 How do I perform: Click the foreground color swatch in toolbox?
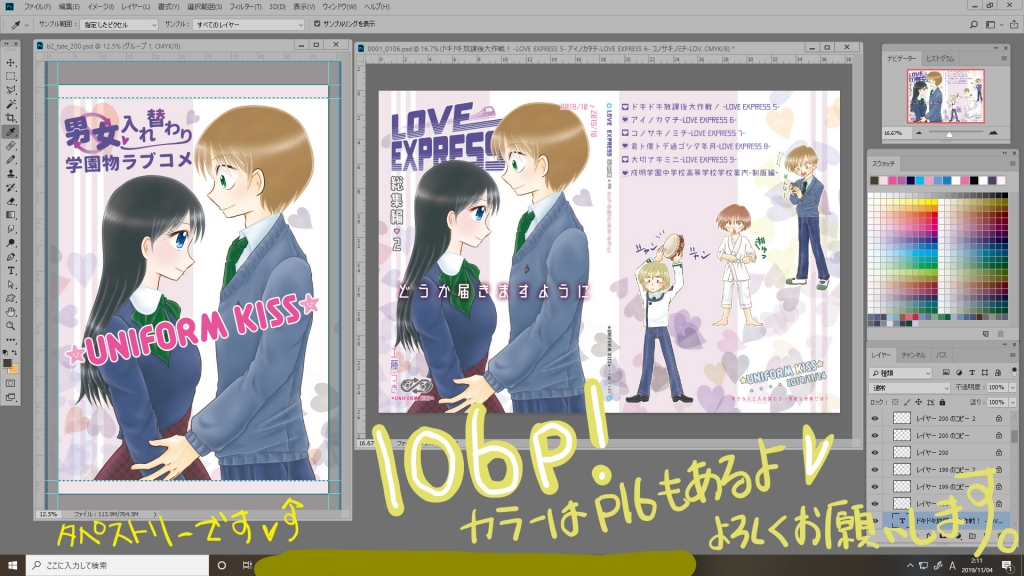8,364
